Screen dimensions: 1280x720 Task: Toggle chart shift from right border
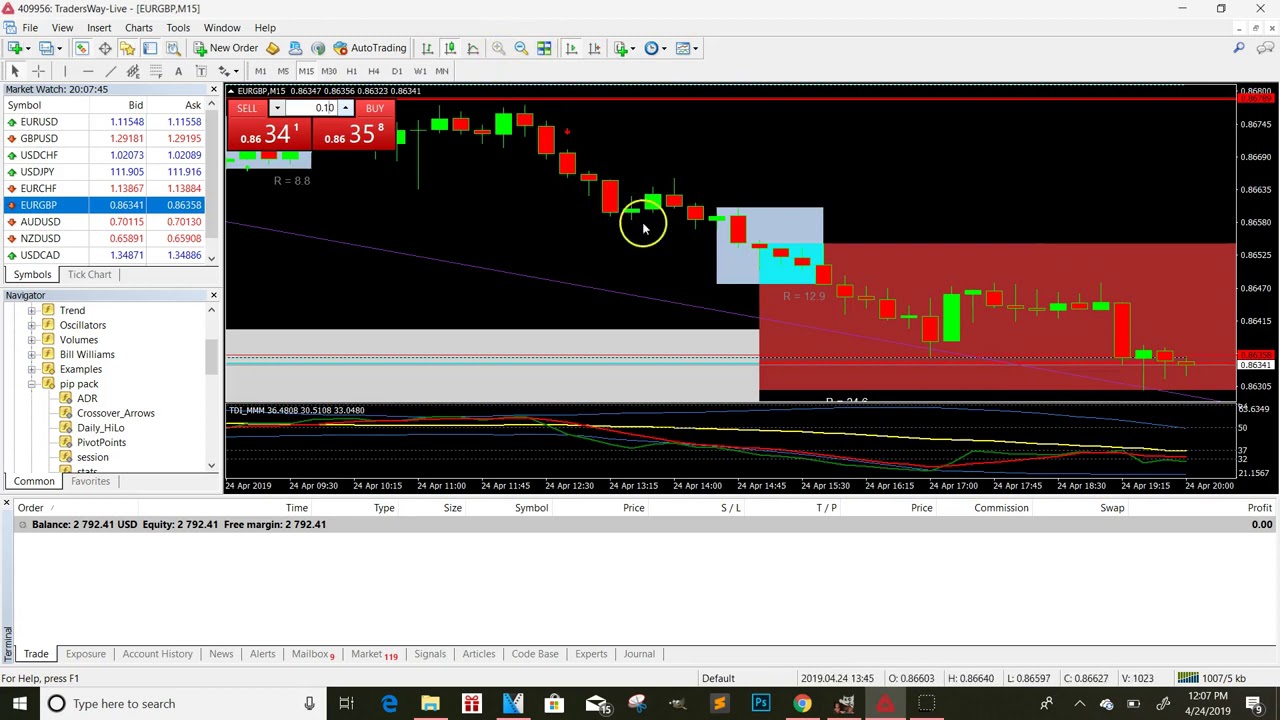tap(594, 48)
